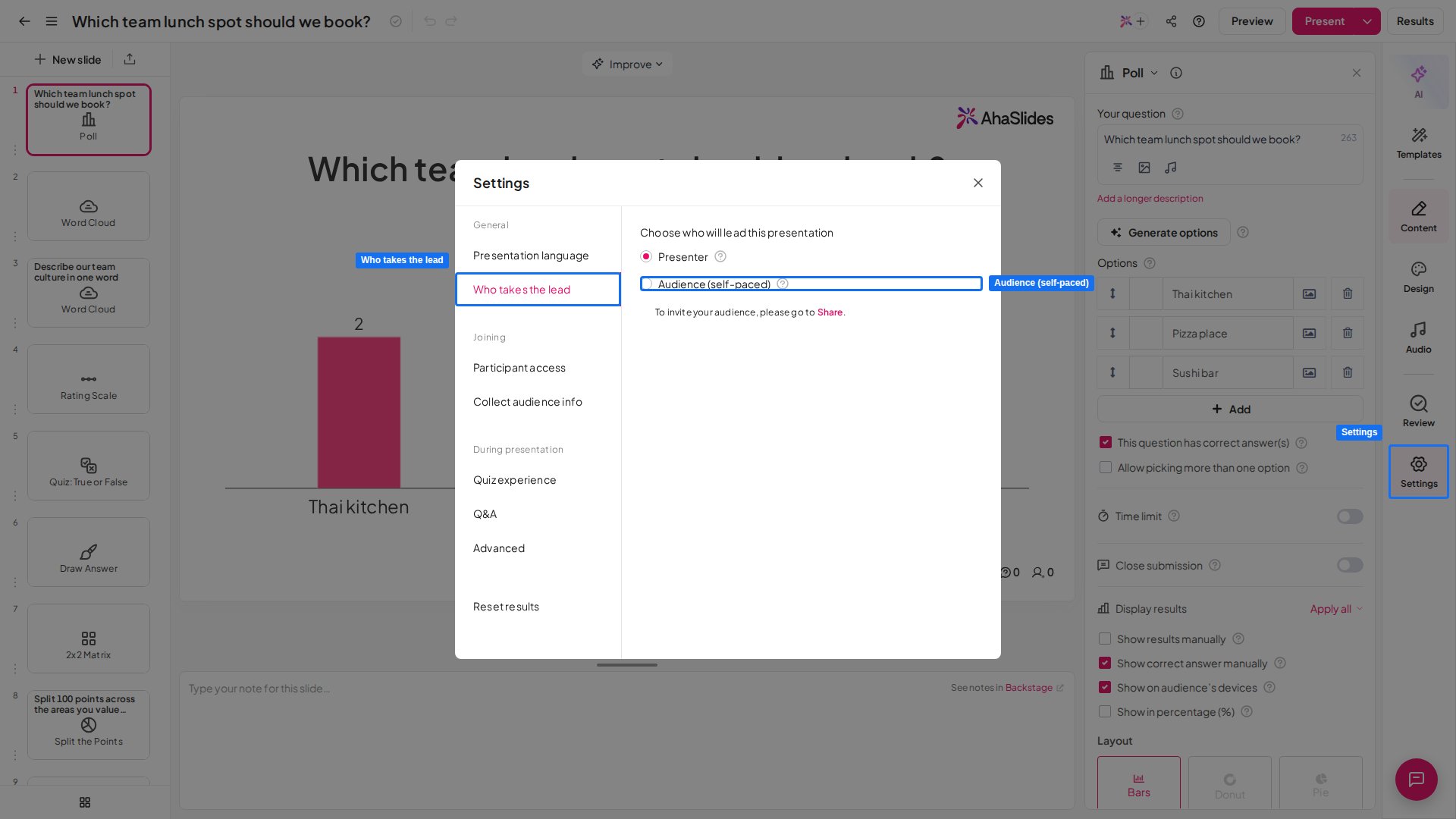Click the undo arrow icon
1456x819 pixels.
(x=430, y=21)
